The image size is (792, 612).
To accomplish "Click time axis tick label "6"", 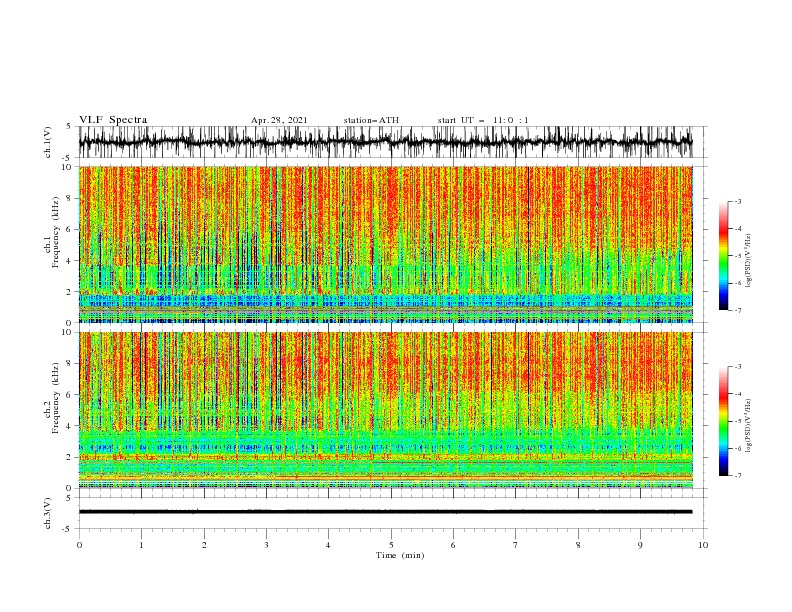I will click(453, 545).
